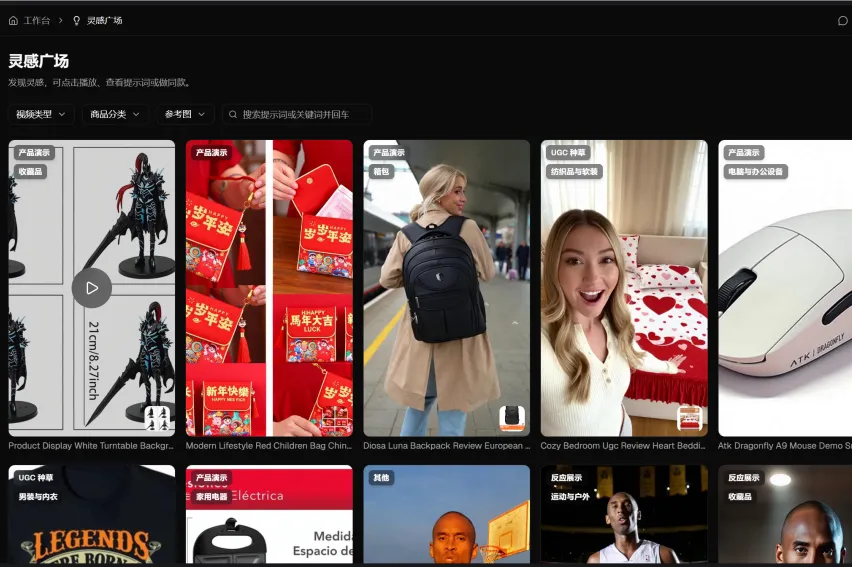Viewport: 852px width, 567px height.
Task: Click the backpack reference thumbnail icon
Action: pyautogui.click(x=512, y=418)
